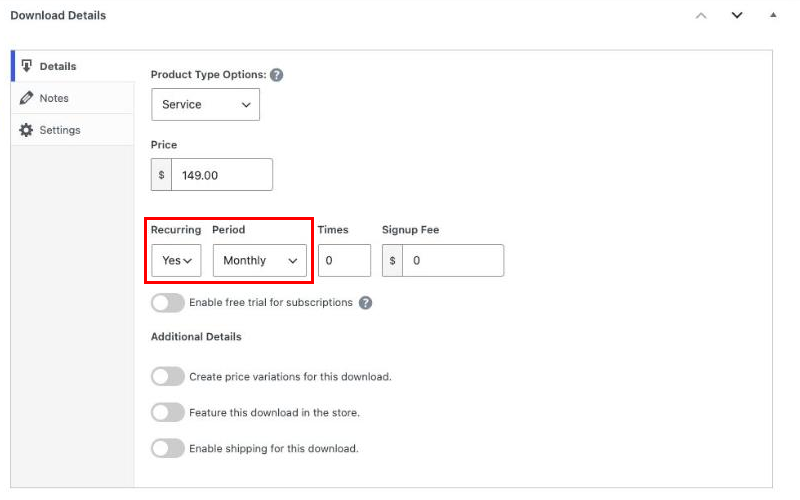The height and width of the screenshot is (500, 800).
Task: Show help for Product Type Options
Action: [x=277, y=75]
